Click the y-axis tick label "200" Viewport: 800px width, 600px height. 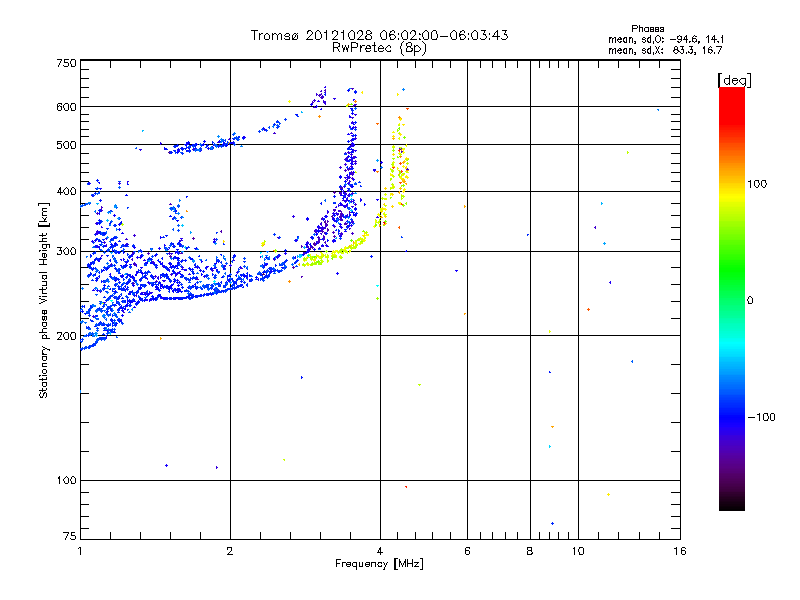pyautogui.click(x=66, y=336)
